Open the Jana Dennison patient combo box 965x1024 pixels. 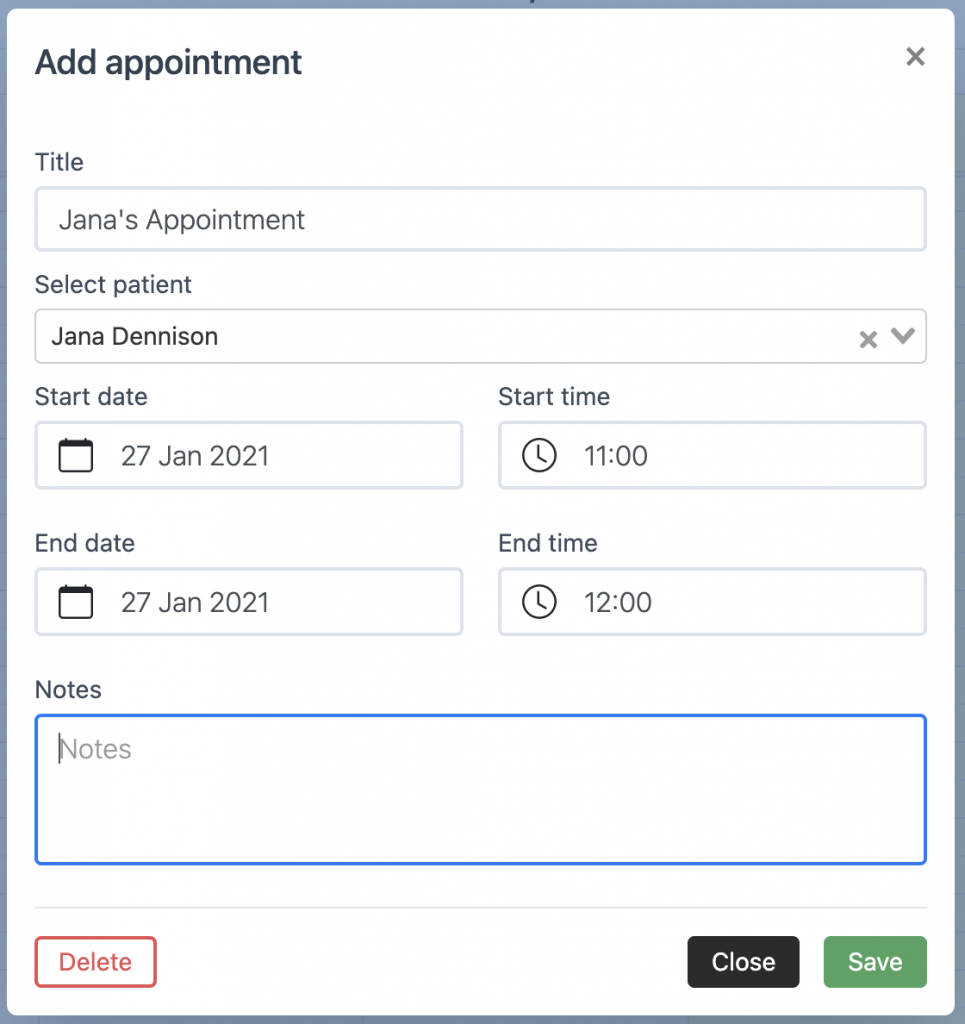tap(481, 336)
